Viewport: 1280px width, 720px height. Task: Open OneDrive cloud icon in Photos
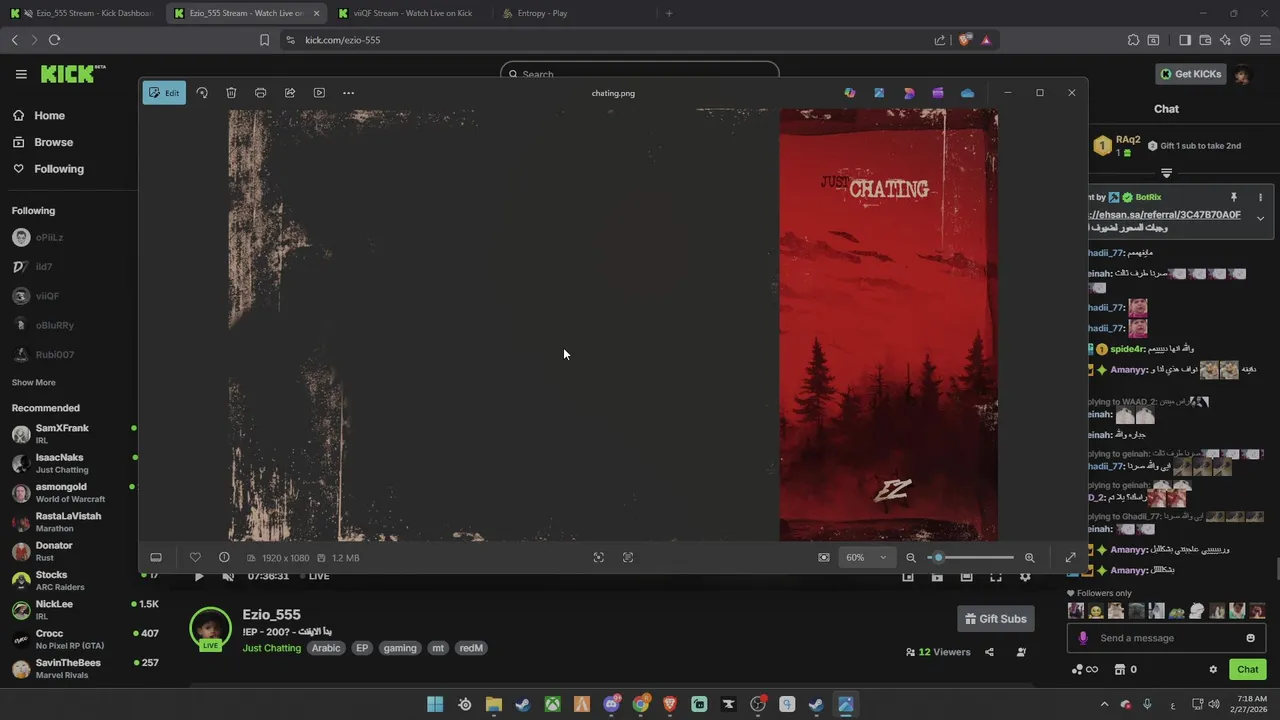967,93
